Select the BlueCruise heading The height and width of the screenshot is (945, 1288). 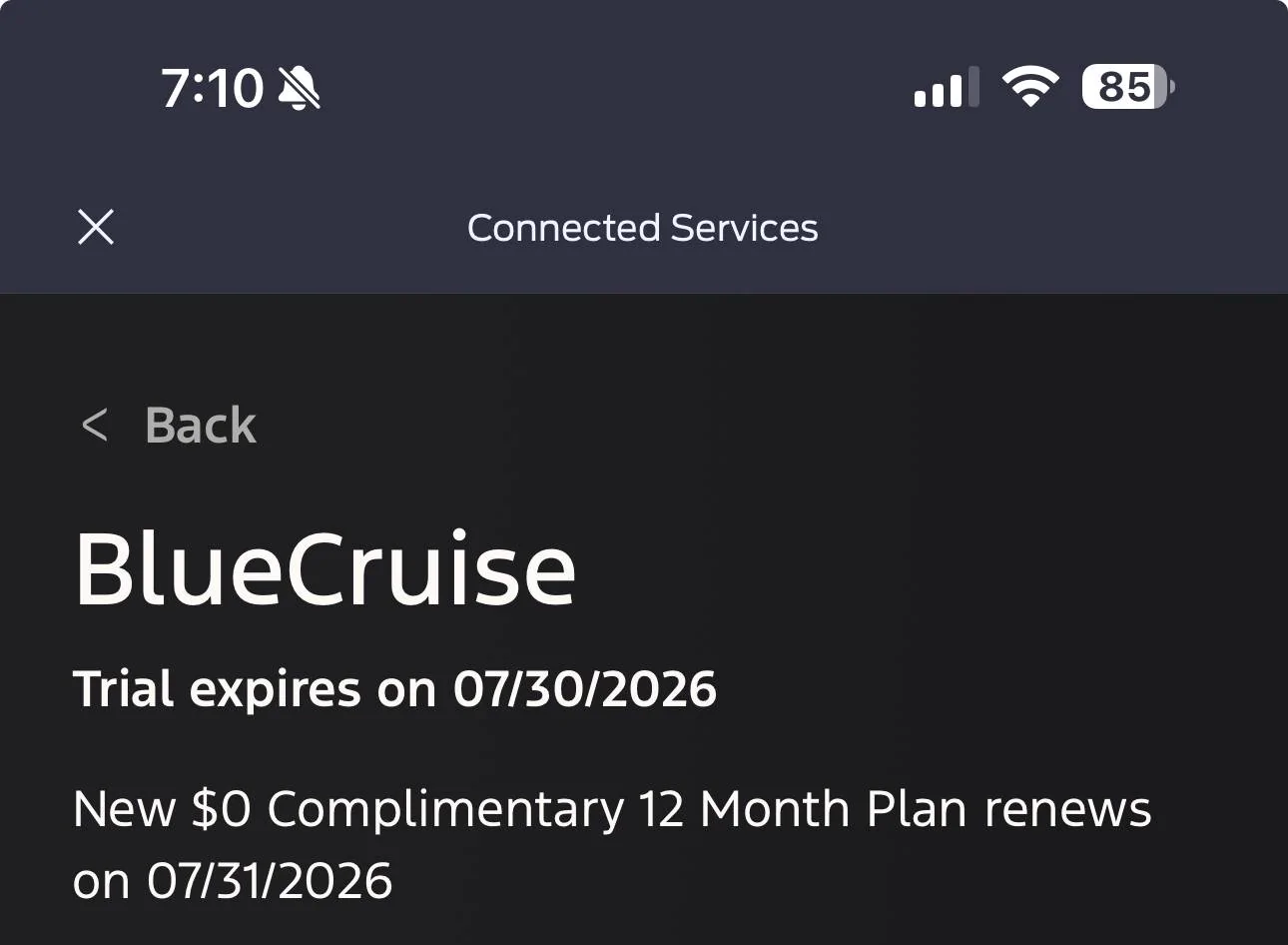325,570
